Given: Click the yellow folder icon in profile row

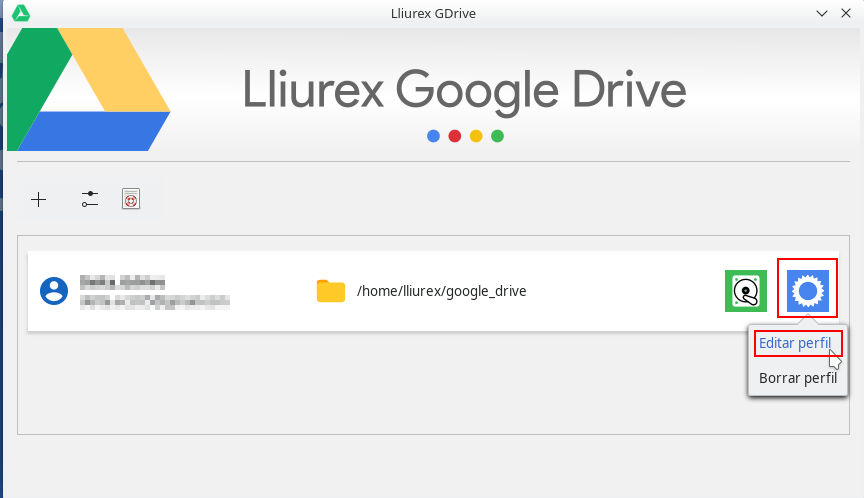Looking at the screenshot, I should pyautogui.click(x=330, y=291).
